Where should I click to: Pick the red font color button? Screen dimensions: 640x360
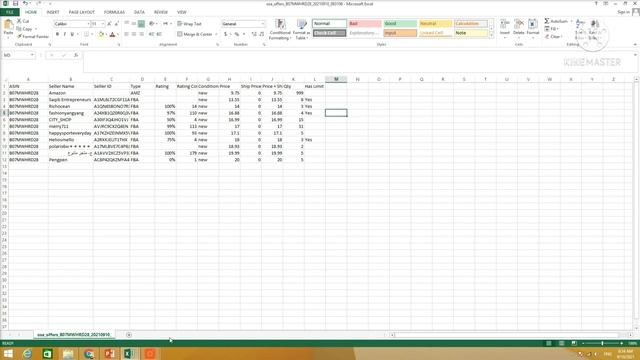(112, 34)
